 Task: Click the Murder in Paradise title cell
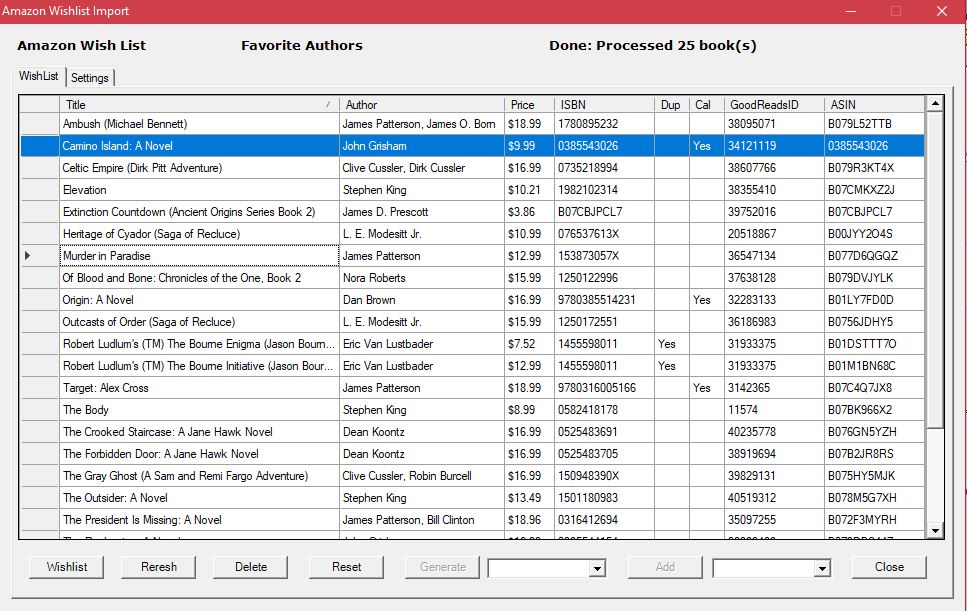[x=199, y=256]
